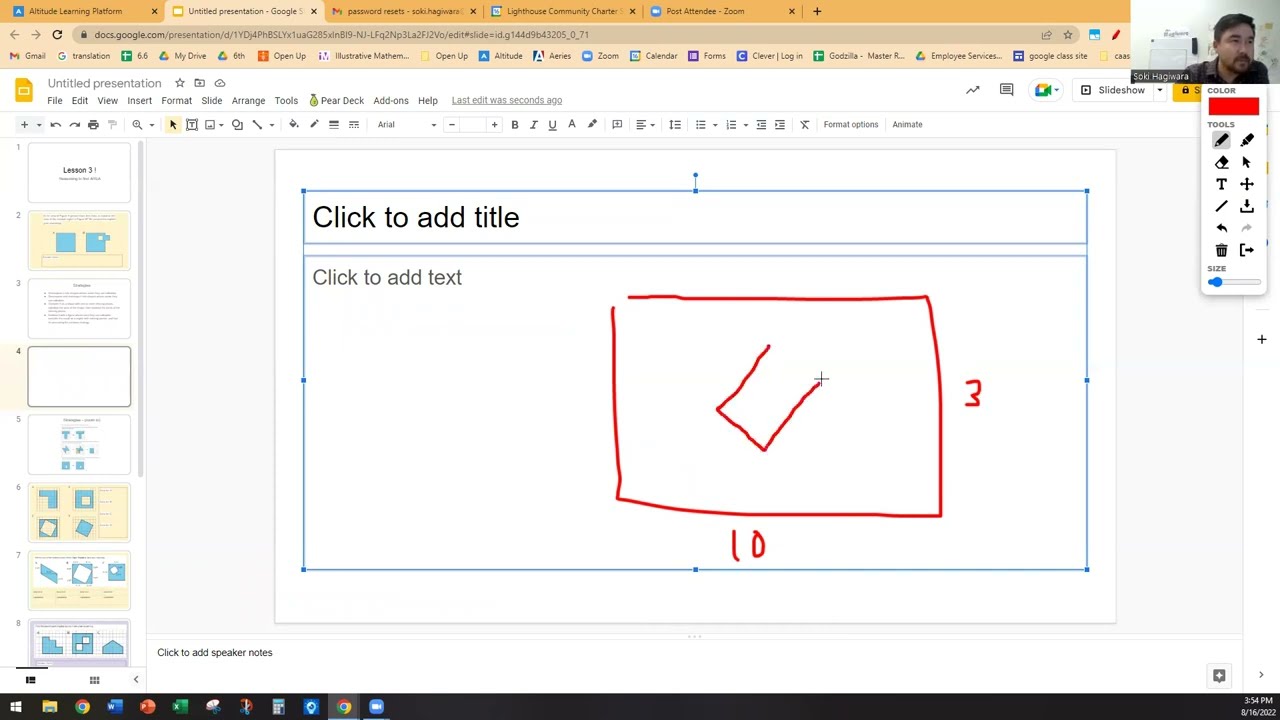This screenshot has height=720, width=1280.
Task: Click the download icon in annotation tools
Action: pyautogui.click(x=1246, y=206)
